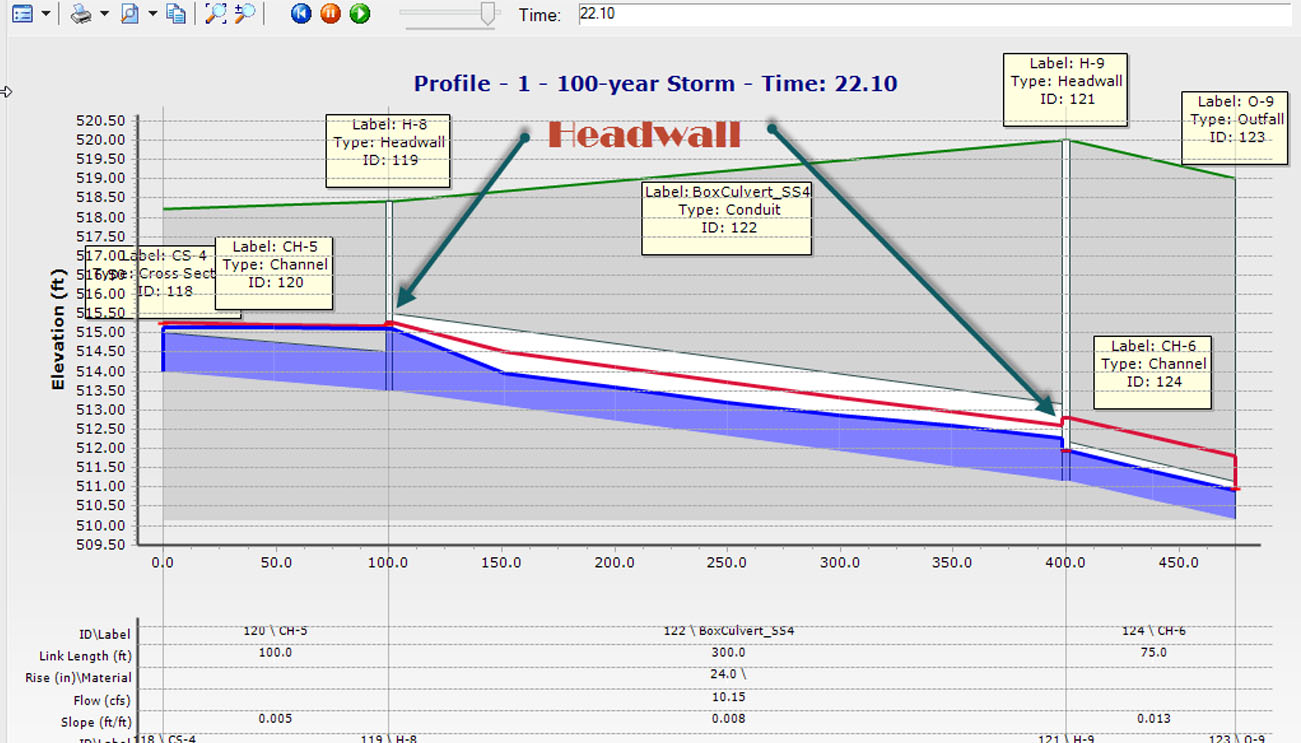Select the CH-6 Channel label box
Viewport: 1301px width, 743px height.
pos(1153,372)
